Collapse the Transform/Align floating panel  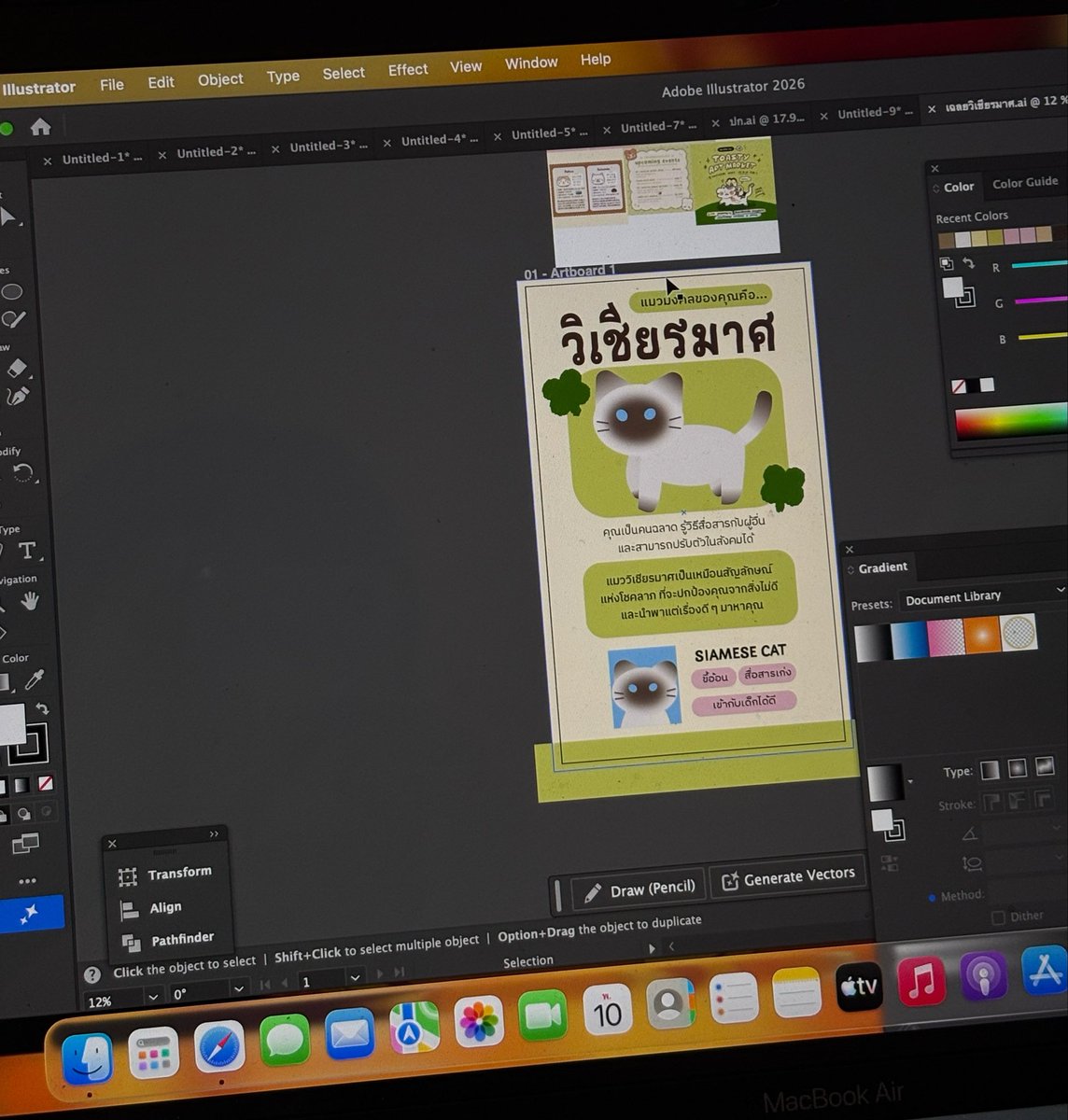214,834
